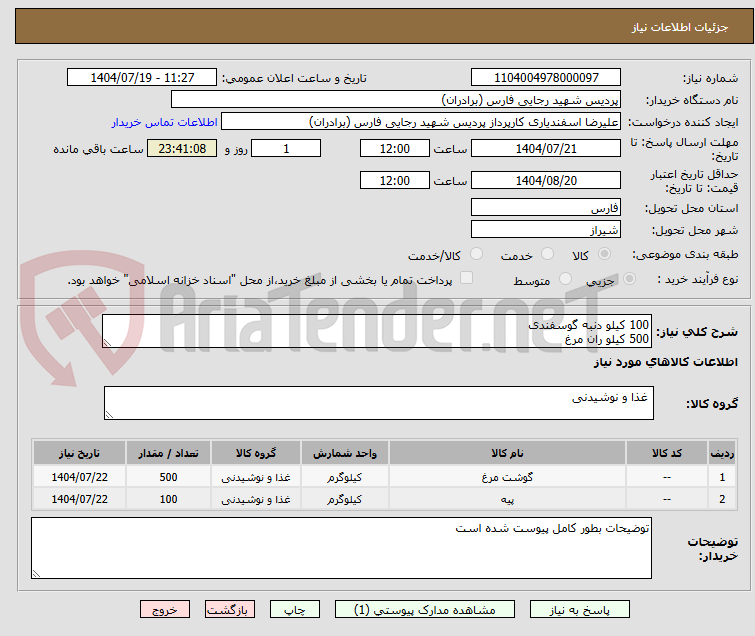Screen dimensions: 755x636
Task: Click the چاپ print button
Action: click(x=295, y=610)
